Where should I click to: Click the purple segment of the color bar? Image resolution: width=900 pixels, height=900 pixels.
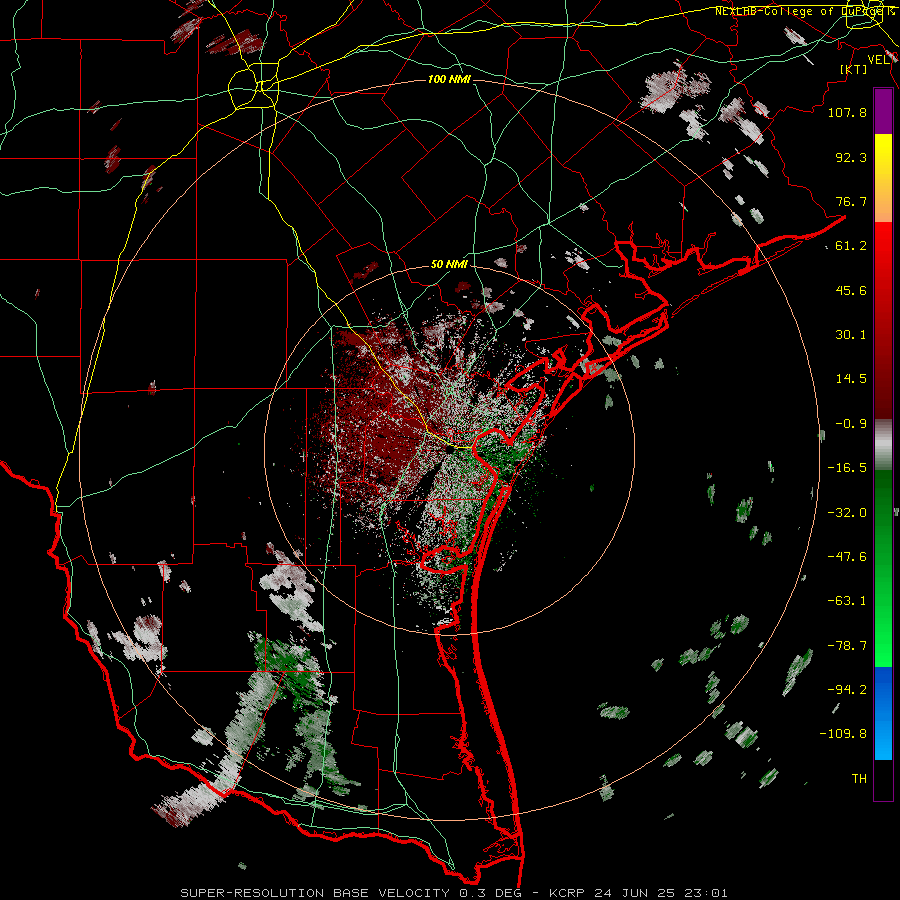tap(883, 111)
